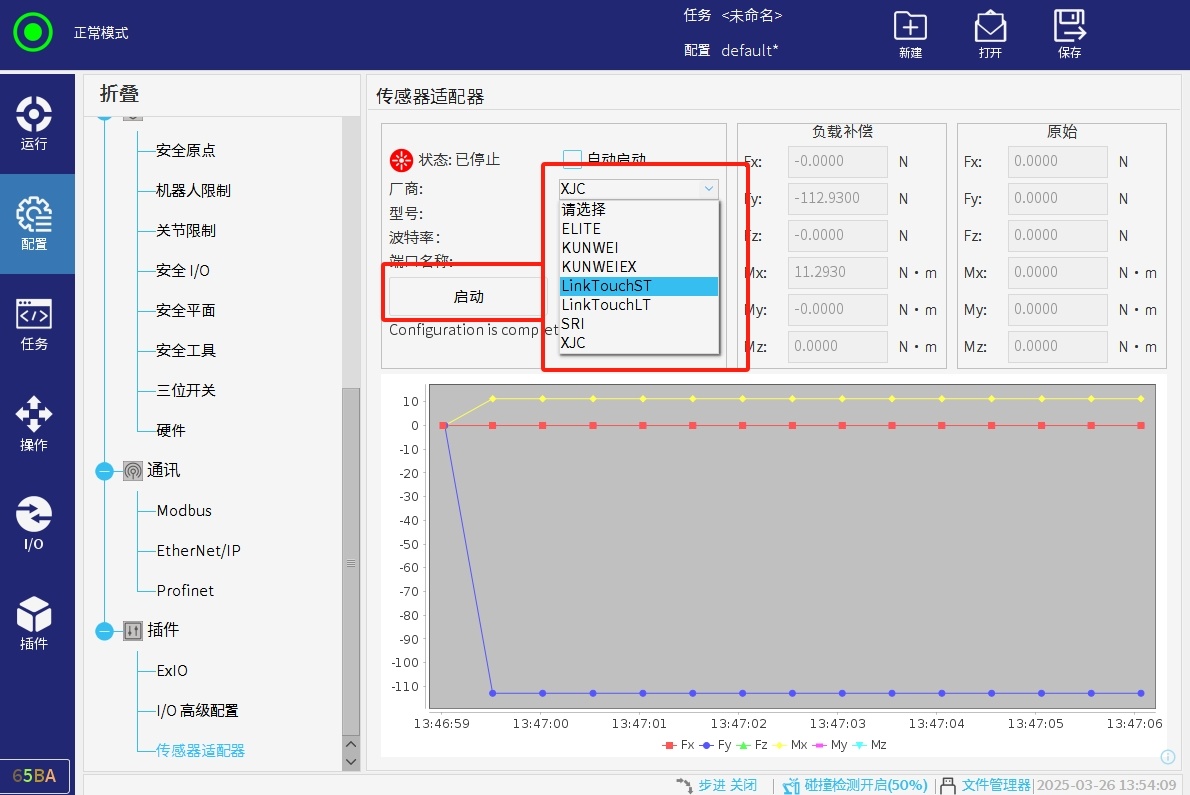Screen dimensions: 1190x795
Task: Toggle the 自动启动 auto-start checkbox
Action: click(x=572, y=159)
